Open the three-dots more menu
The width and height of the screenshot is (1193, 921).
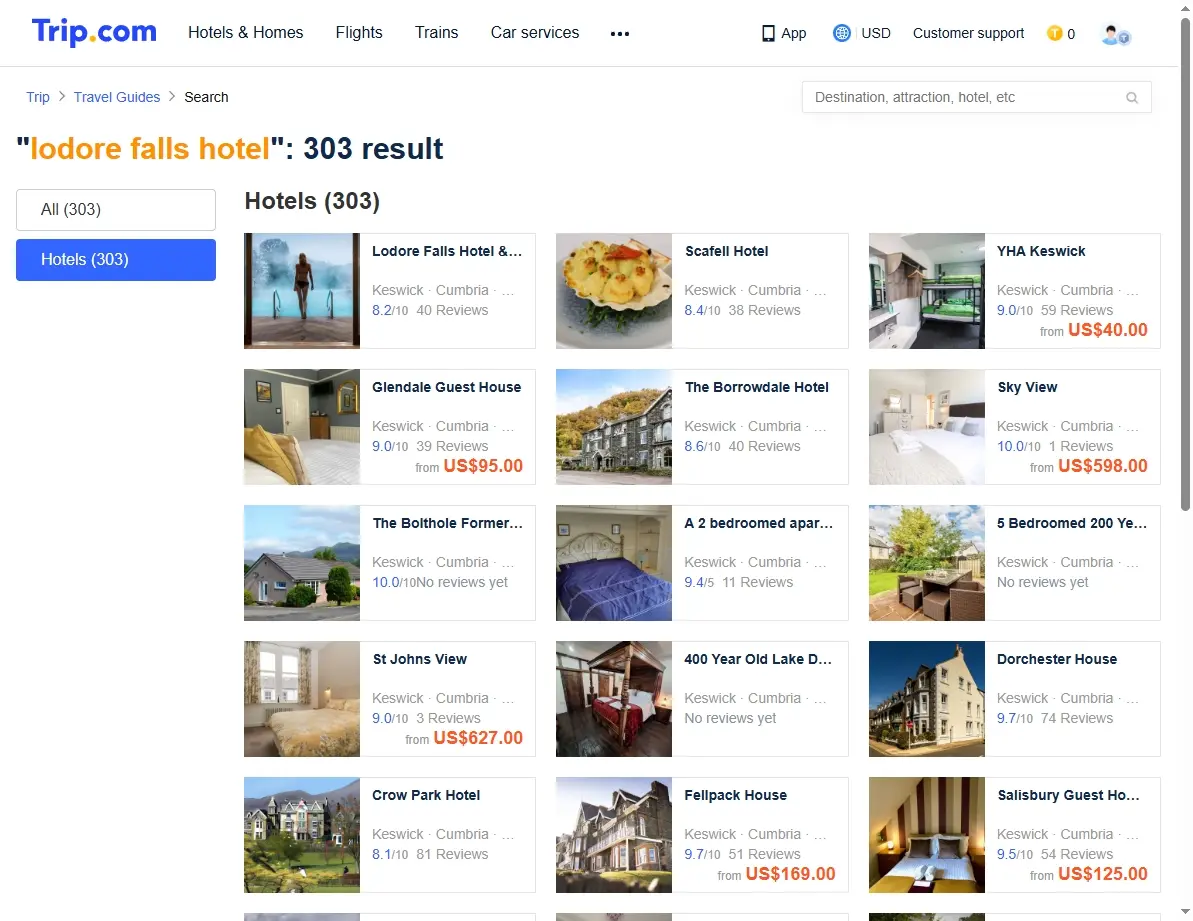620,33
